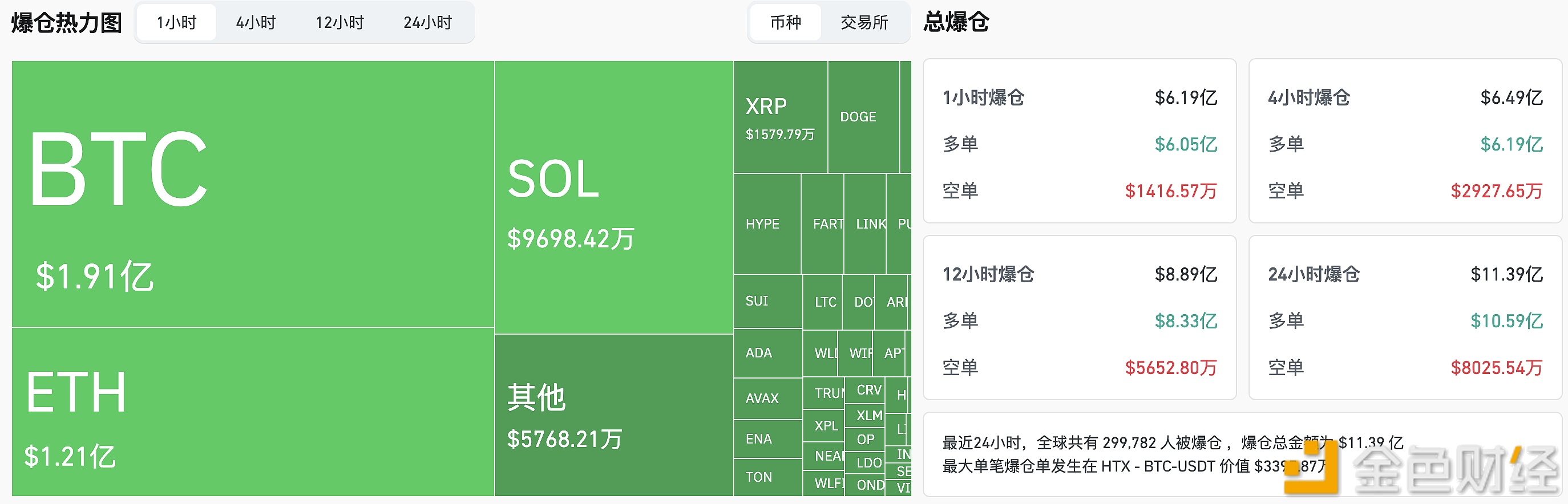Click the ETH heatmap tile

pyautogui.click(x=253, y=412)
